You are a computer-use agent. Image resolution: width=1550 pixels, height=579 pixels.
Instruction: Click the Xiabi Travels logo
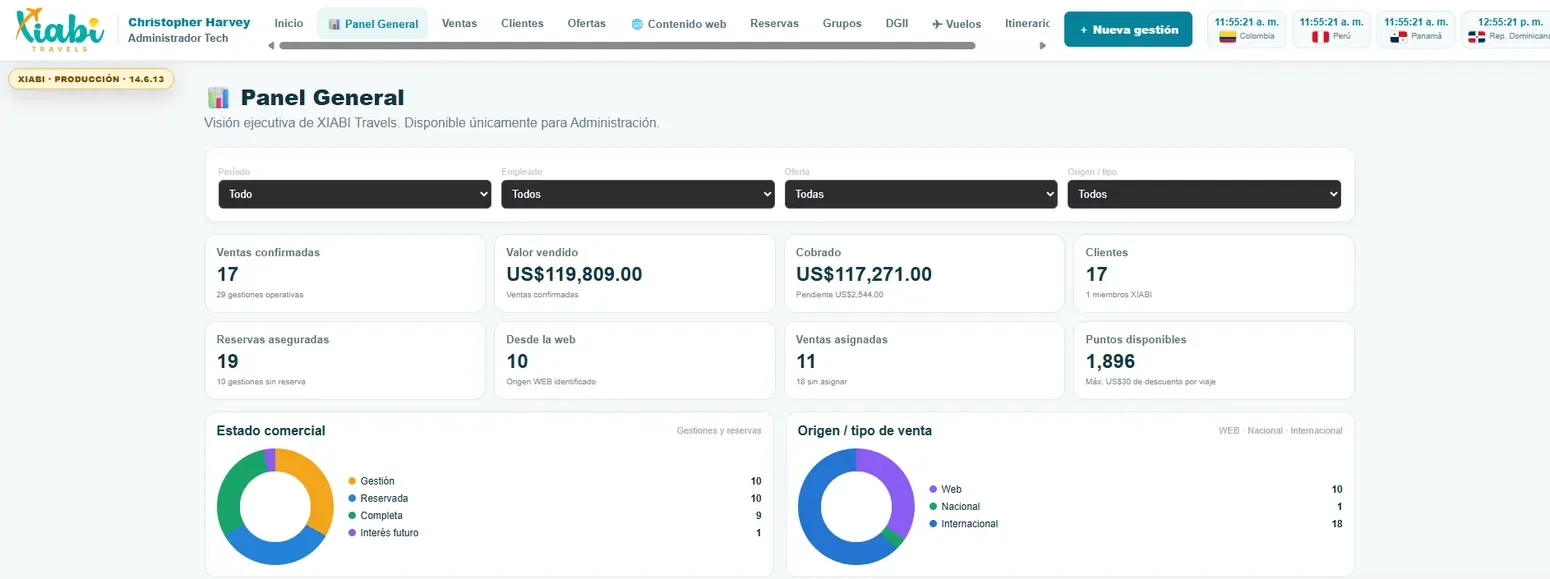click(x=59, y=30)
